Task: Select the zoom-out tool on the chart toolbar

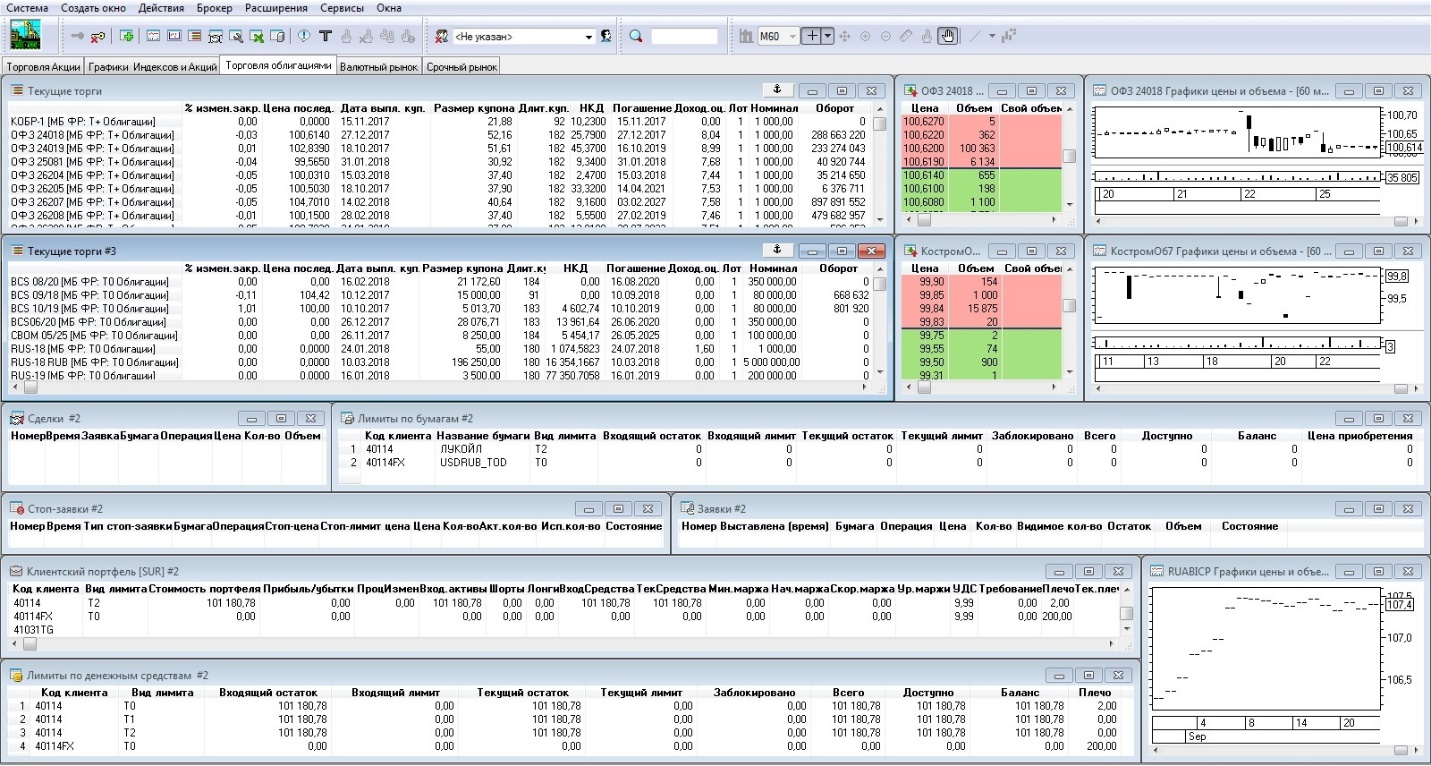Action: click(885, 36)
